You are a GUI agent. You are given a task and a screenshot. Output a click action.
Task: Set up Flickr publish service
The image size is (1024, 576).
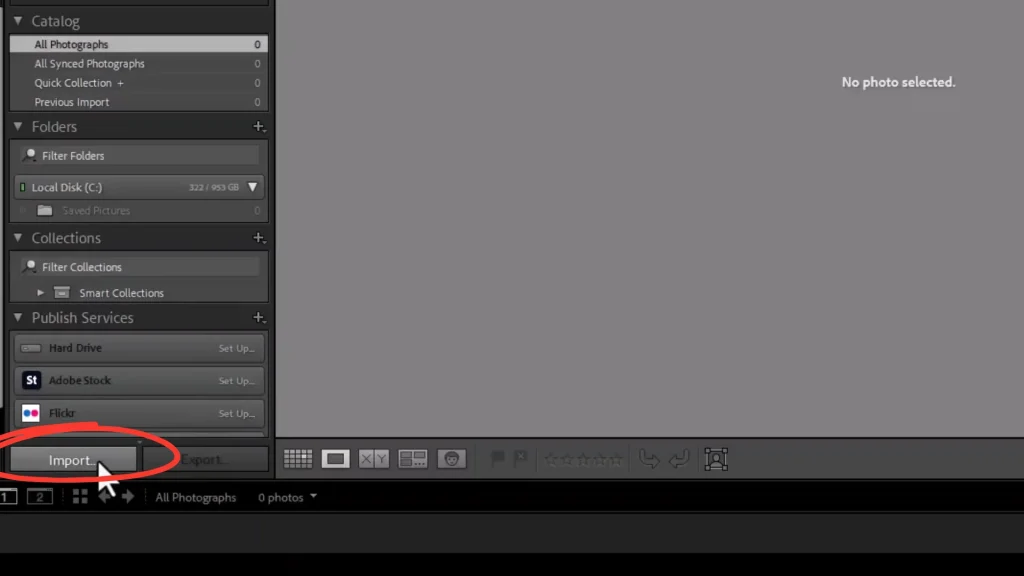[236, 413]
